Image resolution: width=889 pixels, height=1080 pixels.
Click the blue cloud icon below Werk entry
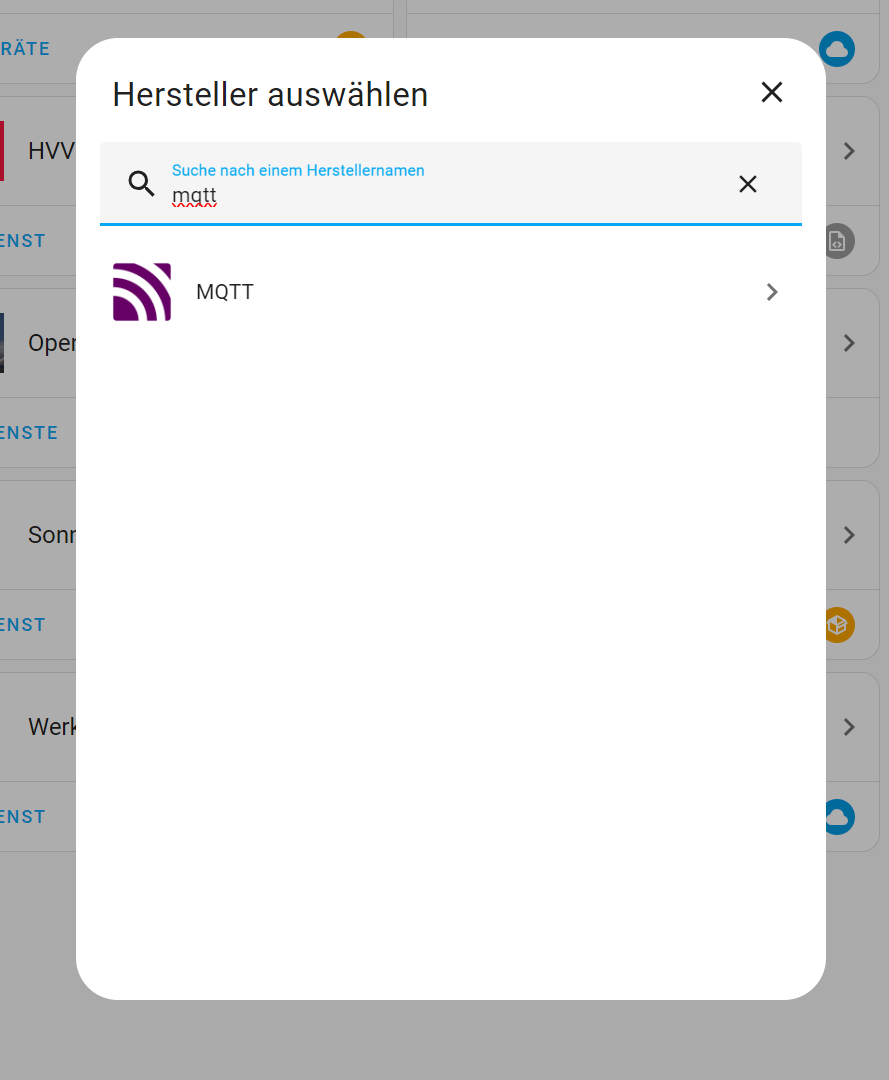tap(839, 817)
